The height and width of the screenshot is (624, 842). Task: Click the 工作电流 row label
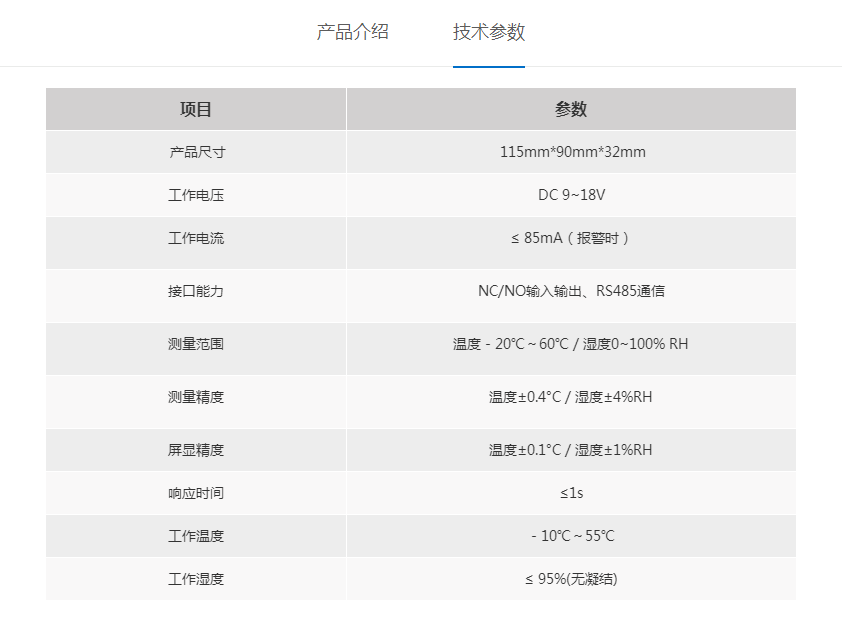point(196,238)
